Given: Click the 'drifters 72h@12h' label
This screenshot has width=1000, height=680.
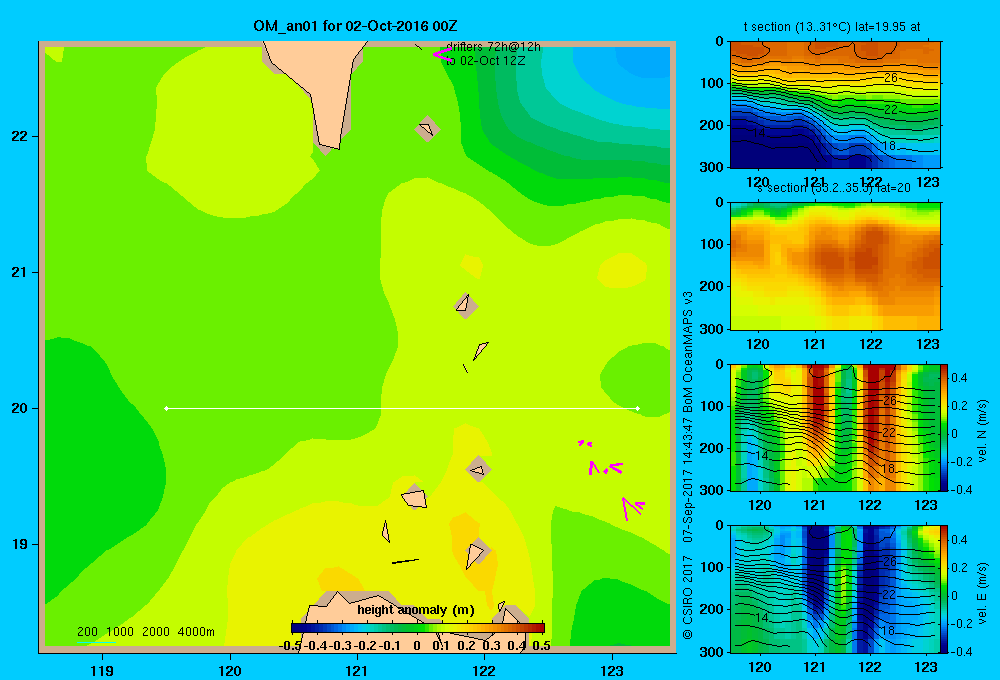Looking at the screenshot, I should pos(493,47).
